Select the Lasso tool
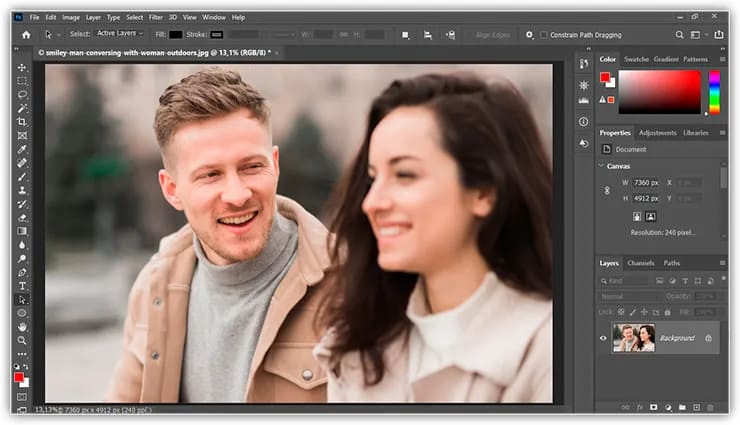Viewport: 740px width, 425px height. [22, 95]
